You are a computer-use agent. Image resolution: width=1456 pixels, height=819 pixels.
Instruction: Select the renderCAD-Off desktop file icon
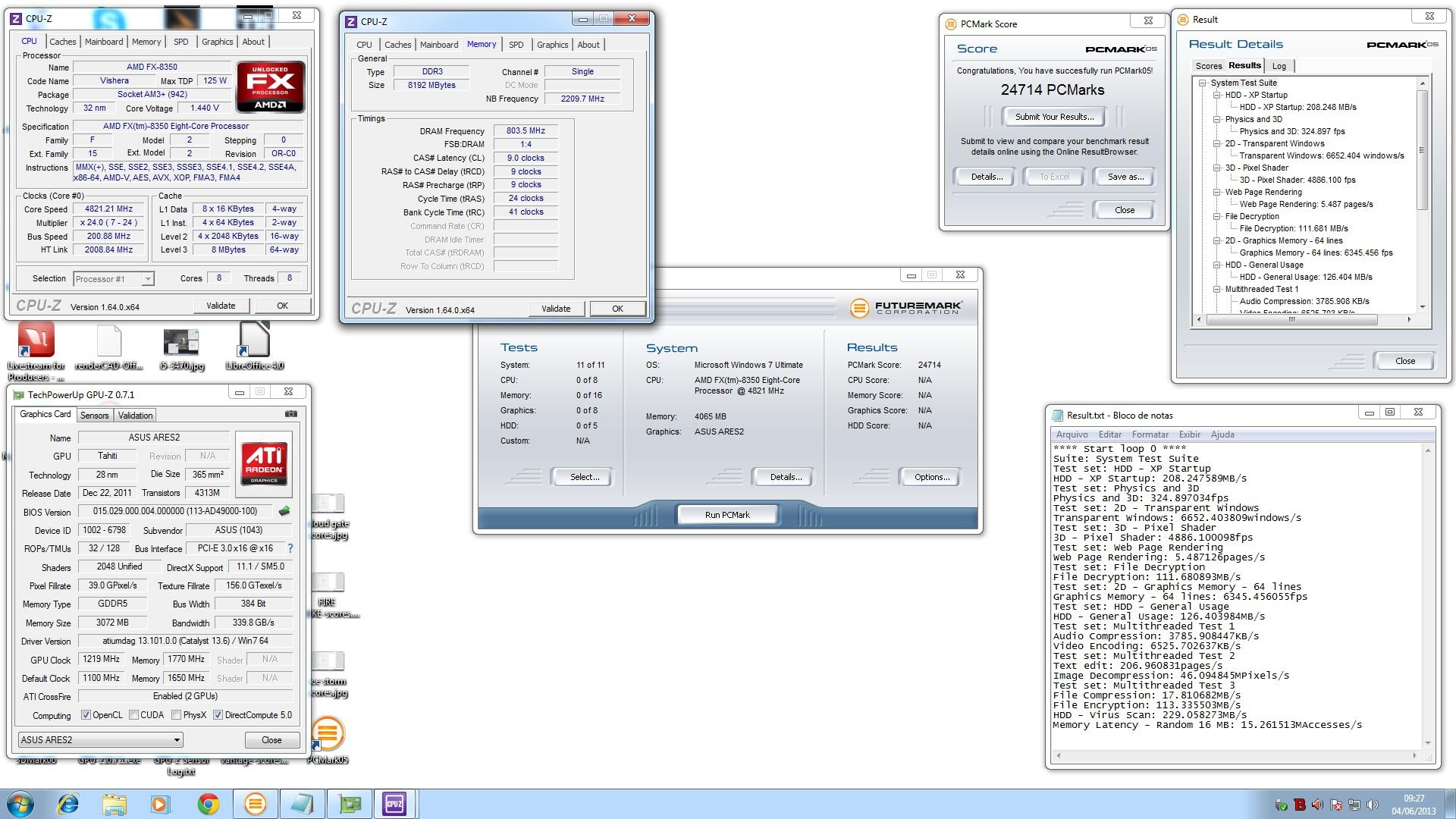[108, 341]
